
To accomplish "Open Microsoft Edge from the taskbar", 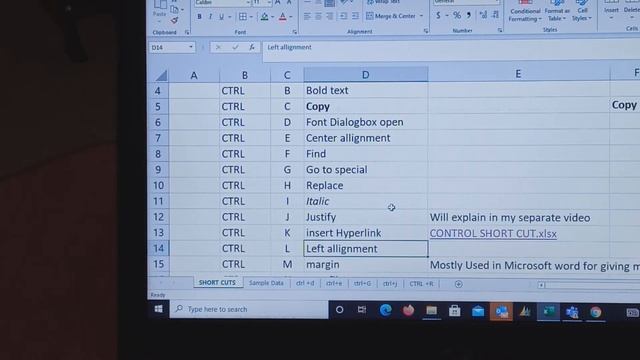I will [385, 311].
